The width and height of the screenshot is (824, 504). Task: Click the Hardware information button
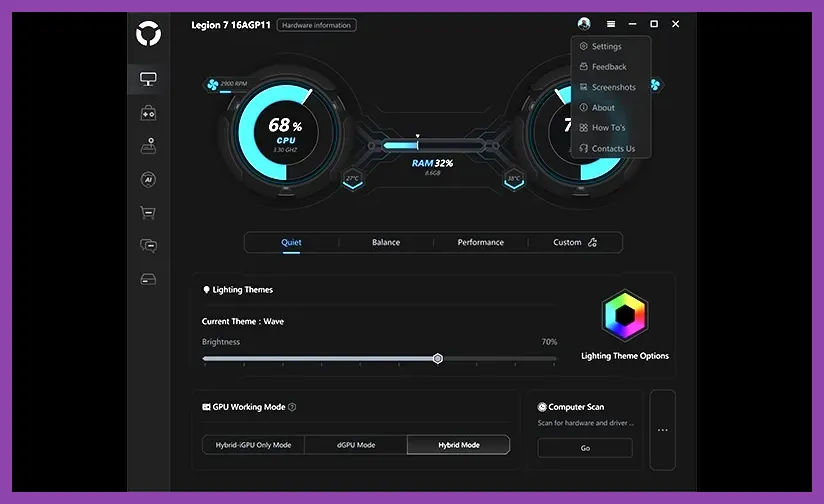(x=316, y=25)
